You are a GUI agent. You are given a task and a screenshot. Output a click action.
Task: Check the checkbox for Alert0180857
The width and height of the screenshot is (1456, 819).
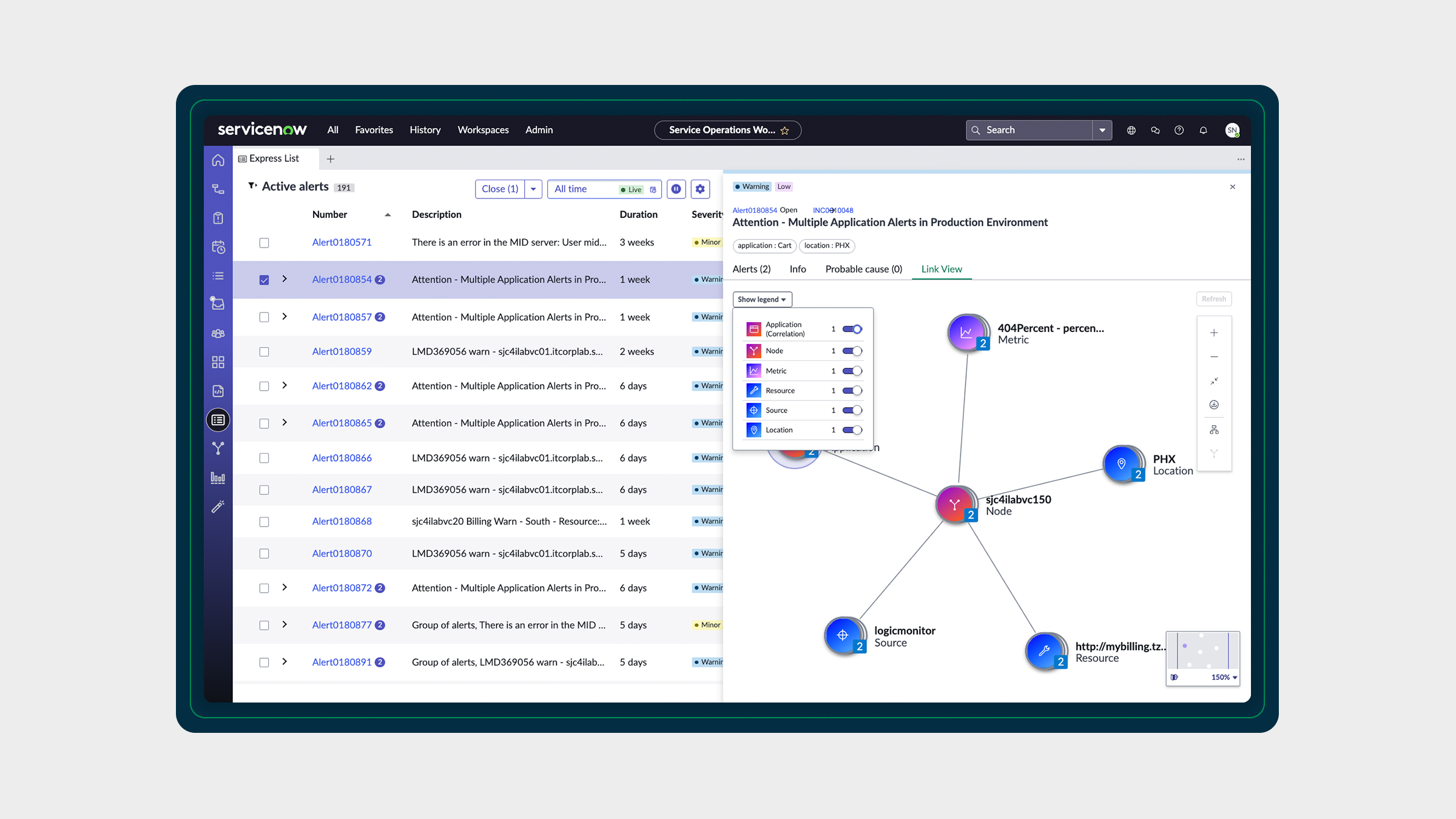(x=264, y=317)
